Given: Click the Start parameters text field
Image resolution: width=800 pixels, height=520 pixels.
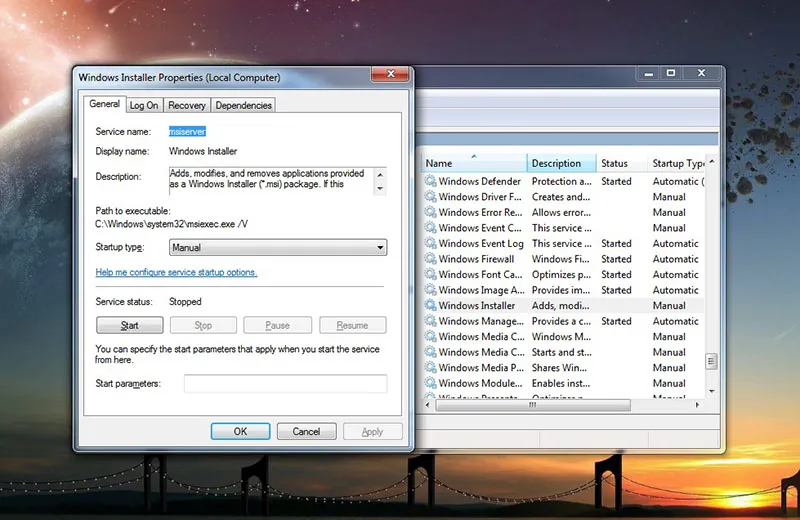Looking at the screenshot, I should tap(285, 384).
